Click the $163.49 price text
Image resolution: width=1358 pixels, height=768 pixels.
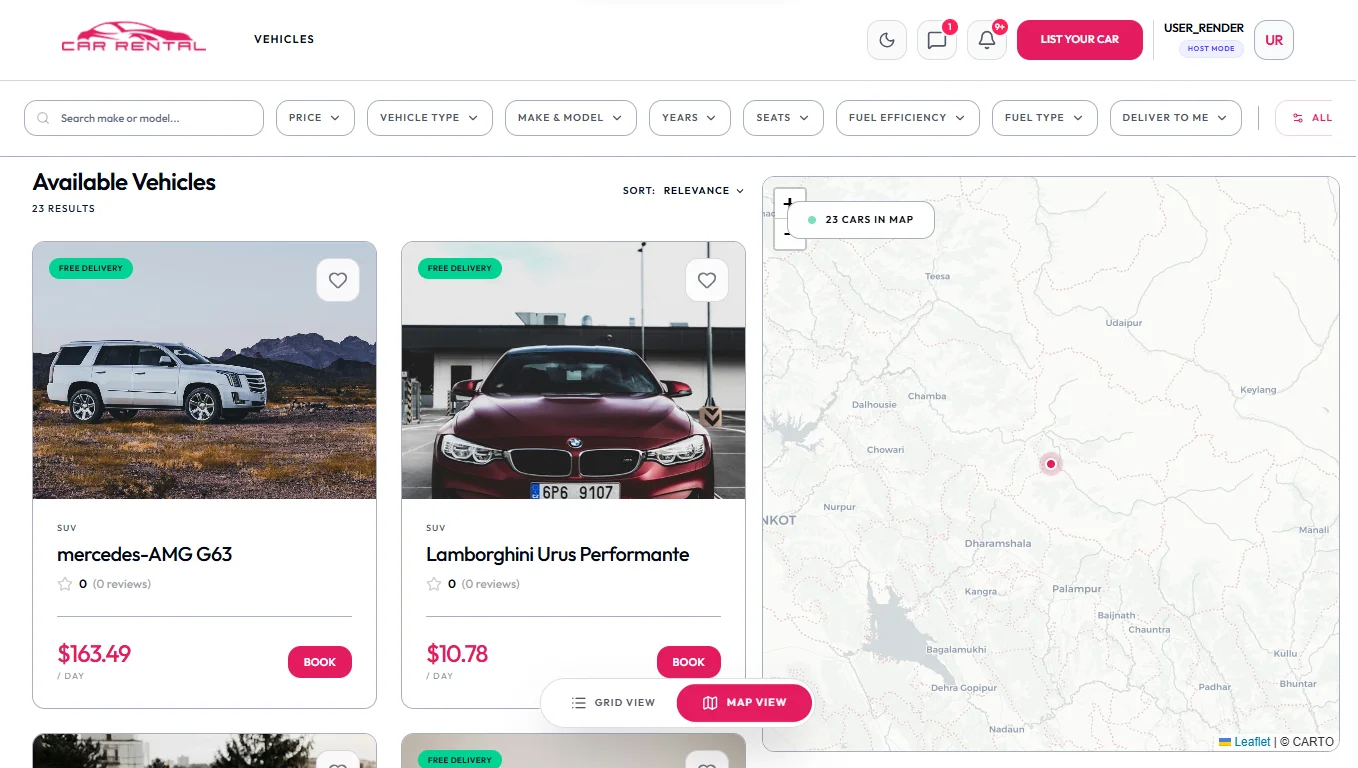[94, 654]
